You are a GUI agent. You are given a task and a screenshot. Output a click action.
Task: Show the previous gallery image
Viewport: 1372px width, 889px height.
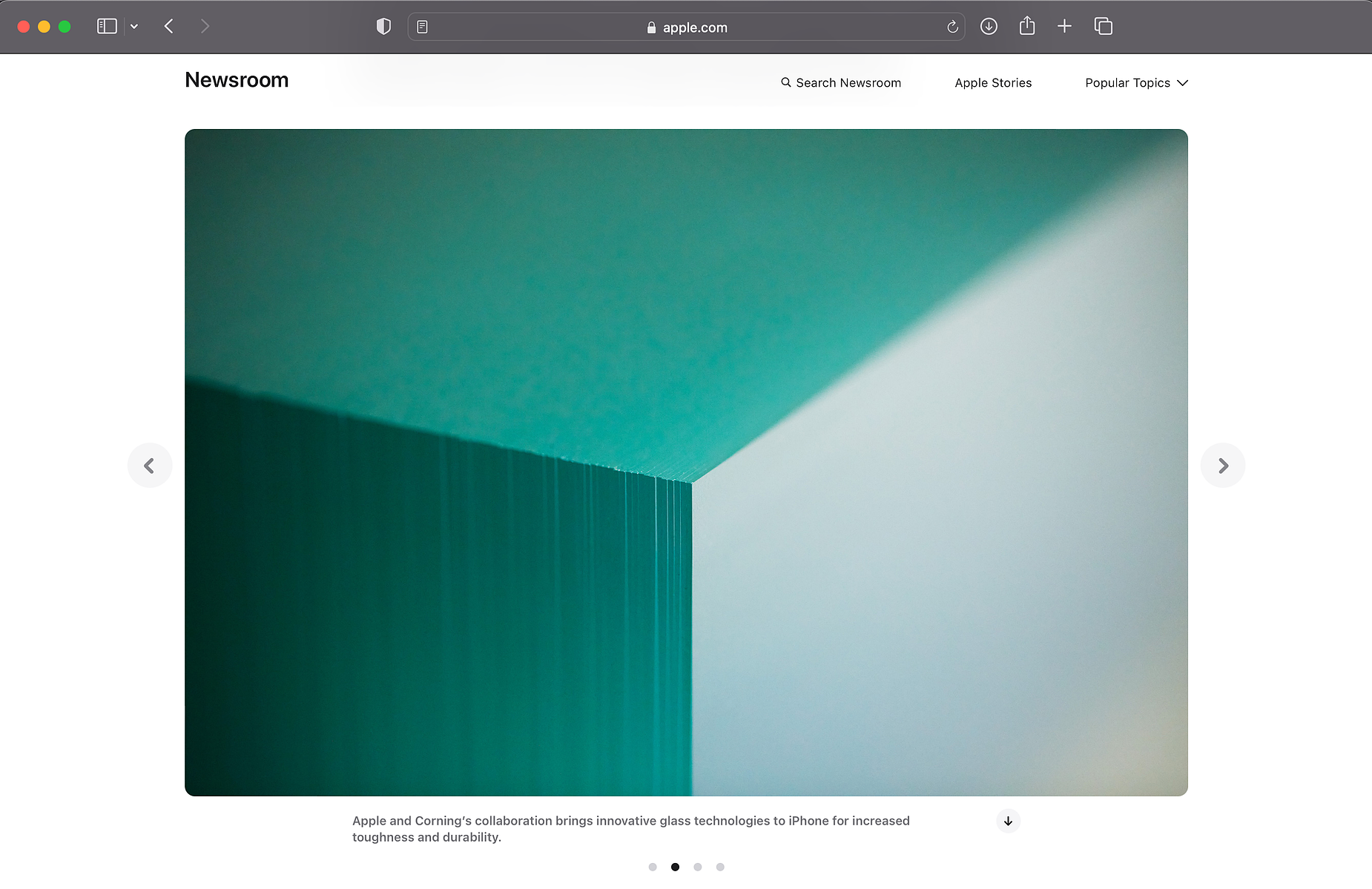(x=150, y=466)
